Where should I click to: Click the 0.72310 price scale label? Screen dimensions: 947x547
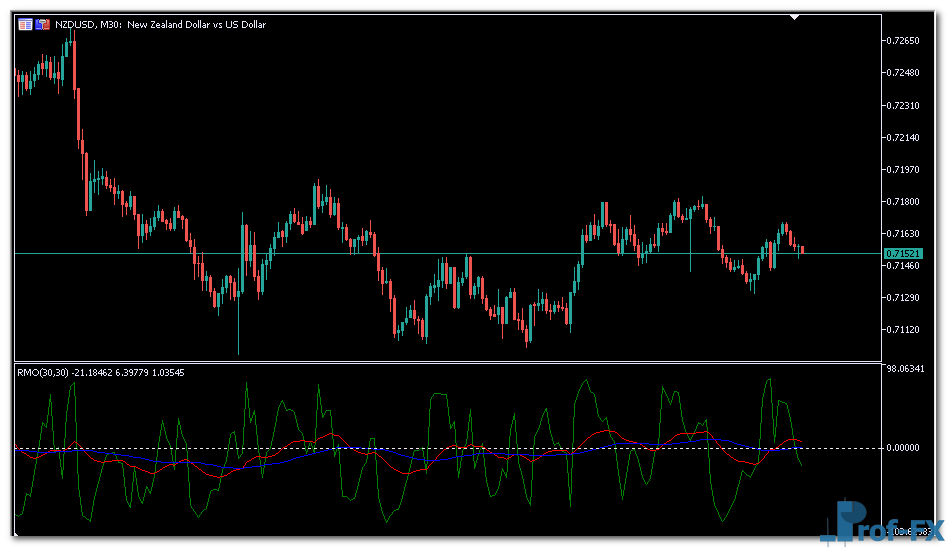tap(905, 105)
